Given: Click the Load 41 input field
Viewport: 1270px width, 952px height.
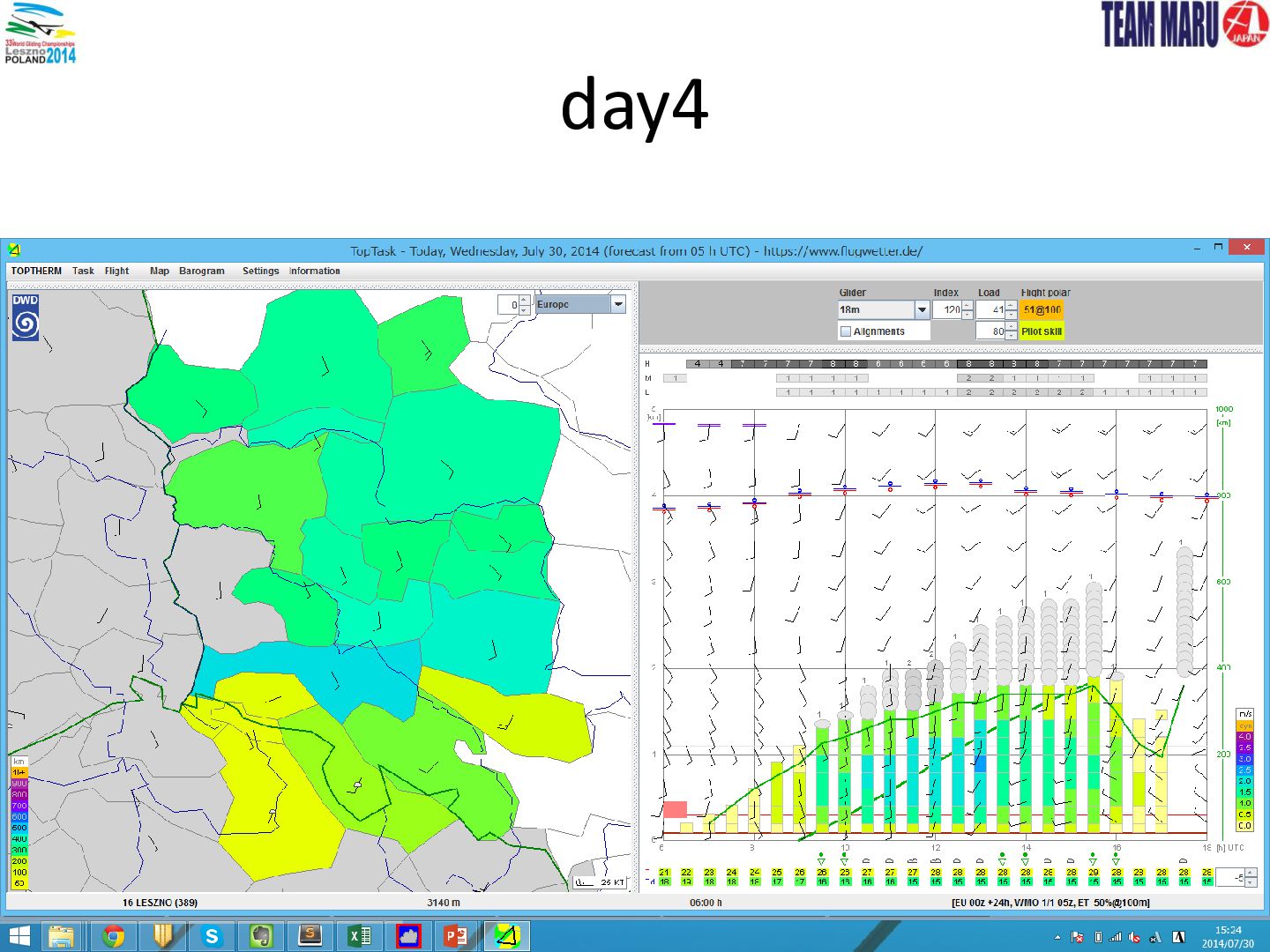Looking at the screenshot, I should click(990, 309).
